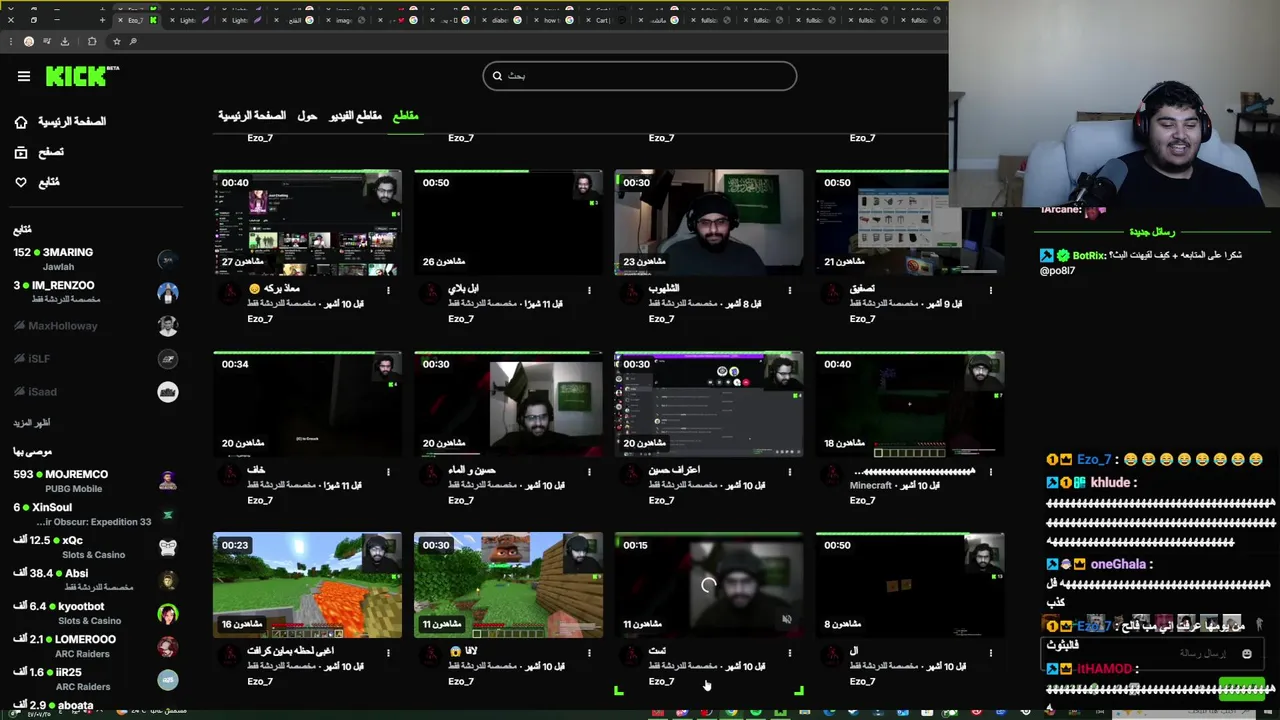Image resolution: width=1280 pixels, height=720 pixels.
Task: Open a new browser tab with plus icon
Action: tap(102, 20)
